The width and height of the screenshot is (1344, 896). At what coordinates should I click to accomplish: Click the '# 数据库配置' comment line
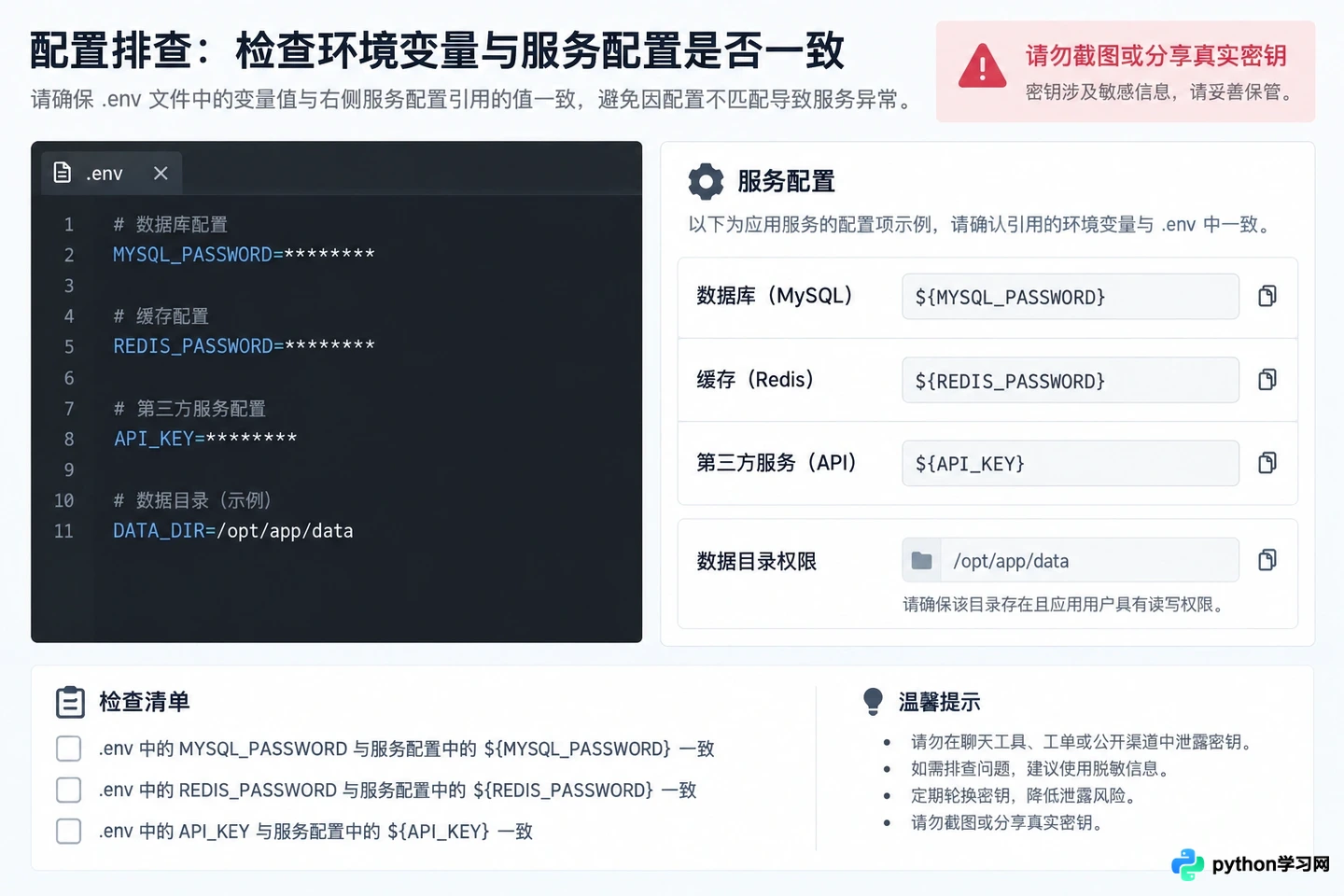[x=170, y=224]
